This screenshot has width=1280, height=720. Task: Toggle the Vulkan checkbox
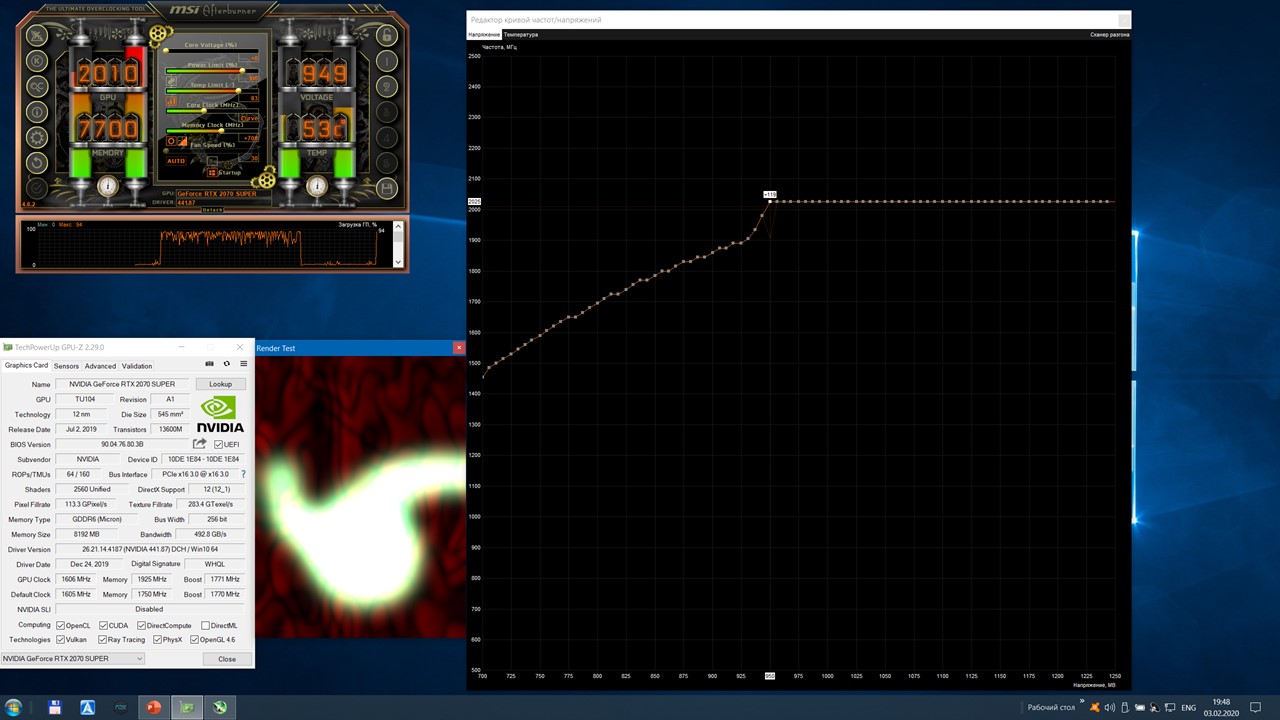(x=61, y=640)
